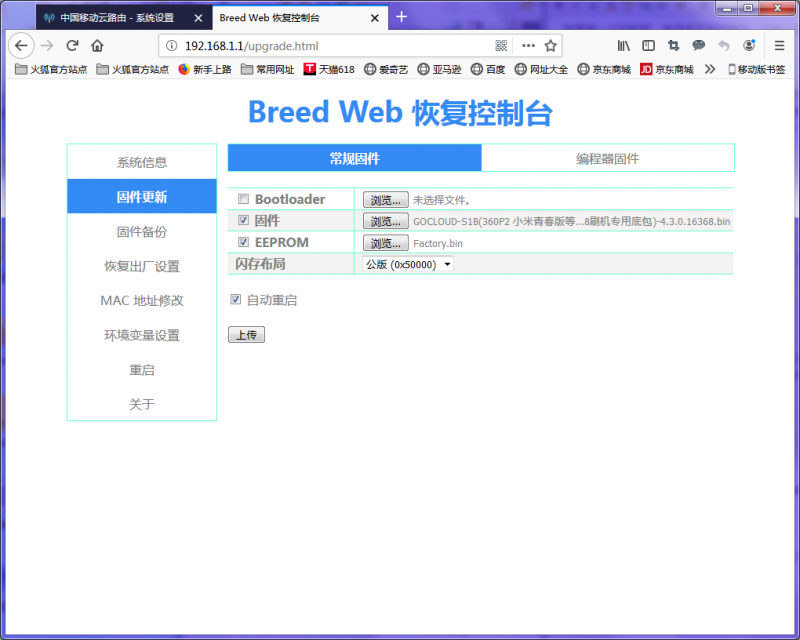The height and width of the screenshot is (640, 800).
Task: Select 固件更新 in the sidebar
Action: [x=142, y=196]
